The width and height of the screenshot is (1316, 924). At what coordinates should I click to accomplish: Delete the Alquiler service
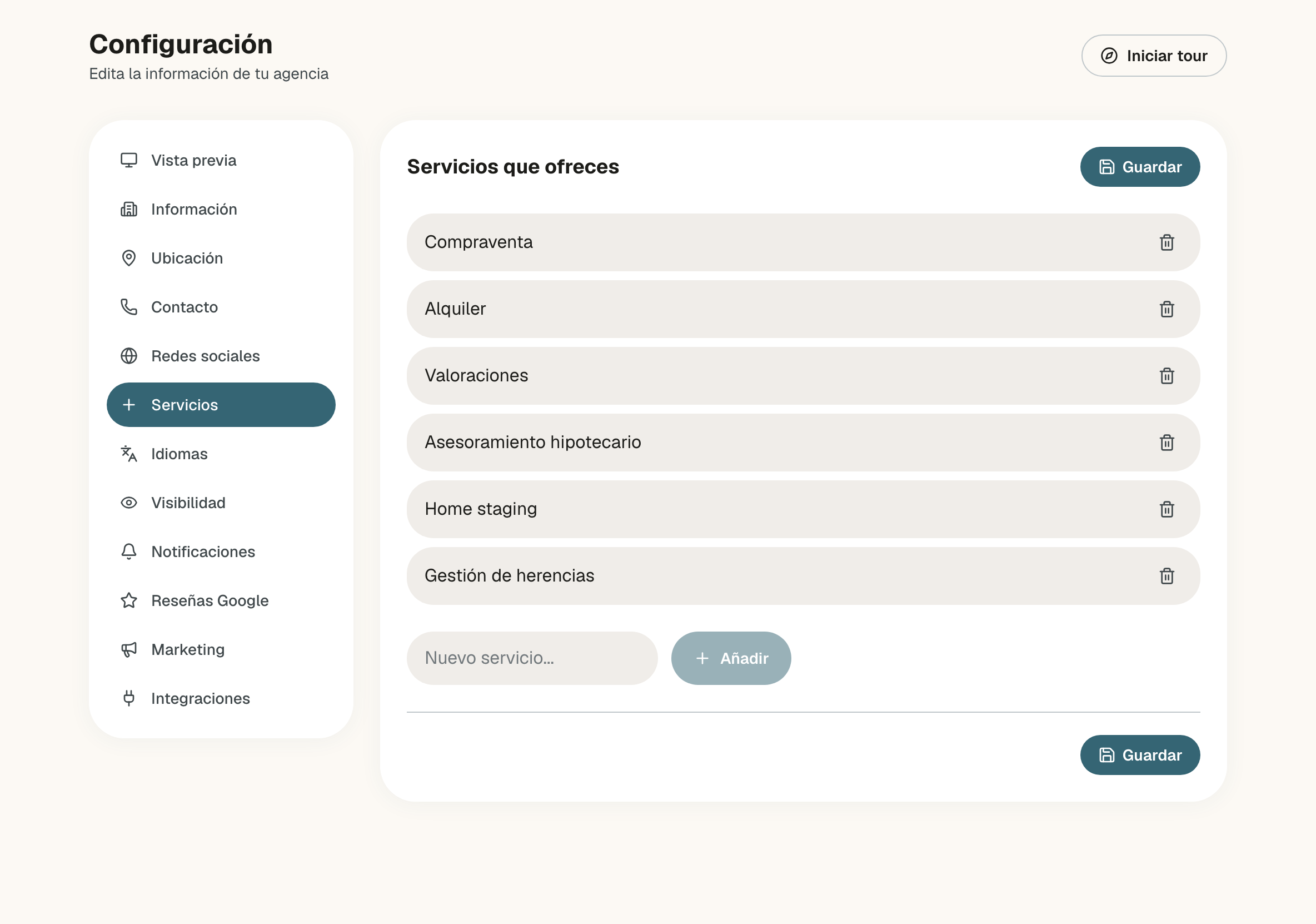(1167, 309)
